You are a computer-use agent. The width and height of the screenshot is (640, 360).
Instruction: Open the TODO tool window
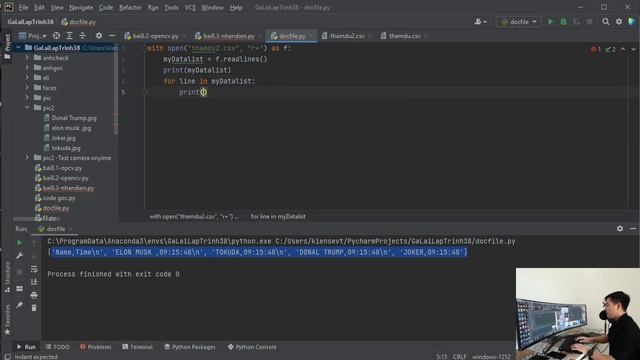click(x=57, y=347)
